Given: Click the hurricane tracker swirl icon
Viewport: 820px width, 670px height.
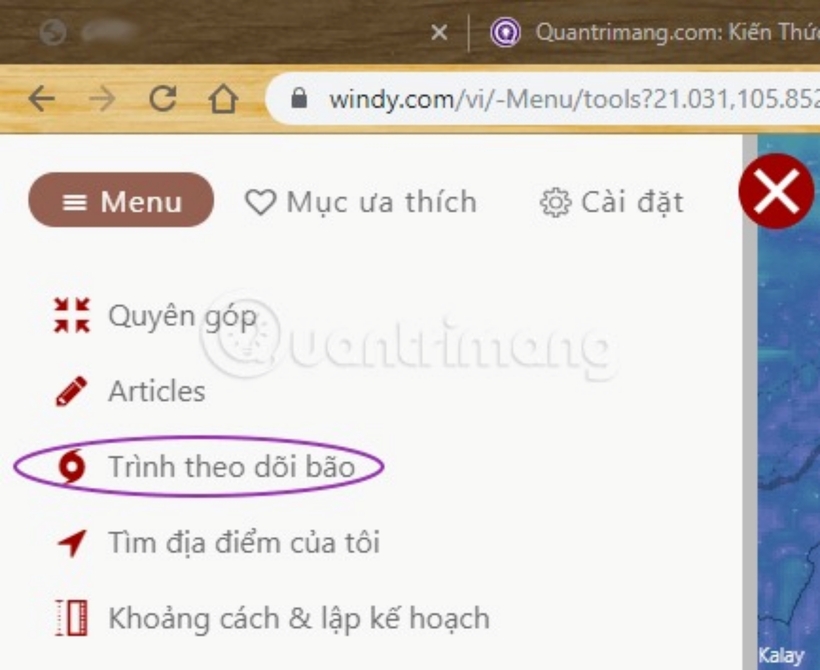Looking at the screenshot, I should coord(71,467).
